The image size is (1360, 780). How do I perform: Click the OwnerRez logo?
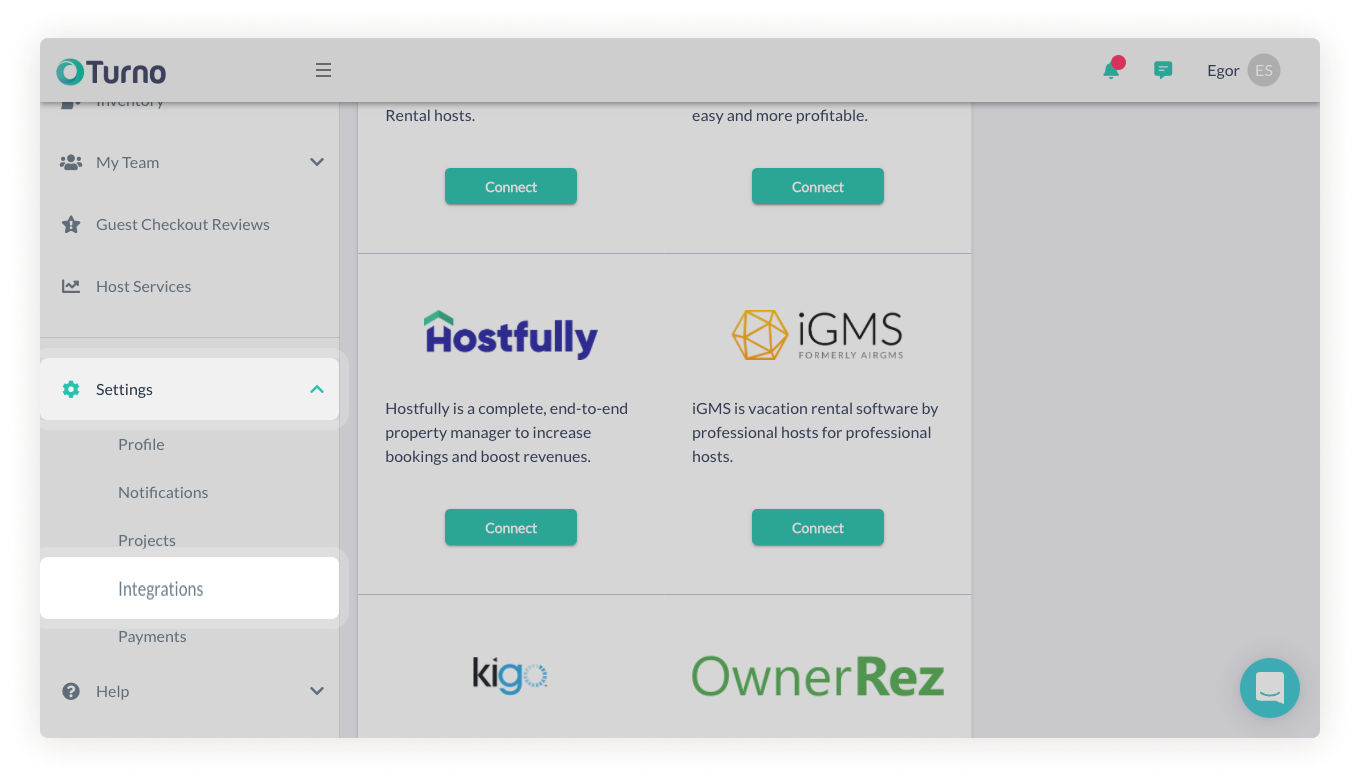818,676
